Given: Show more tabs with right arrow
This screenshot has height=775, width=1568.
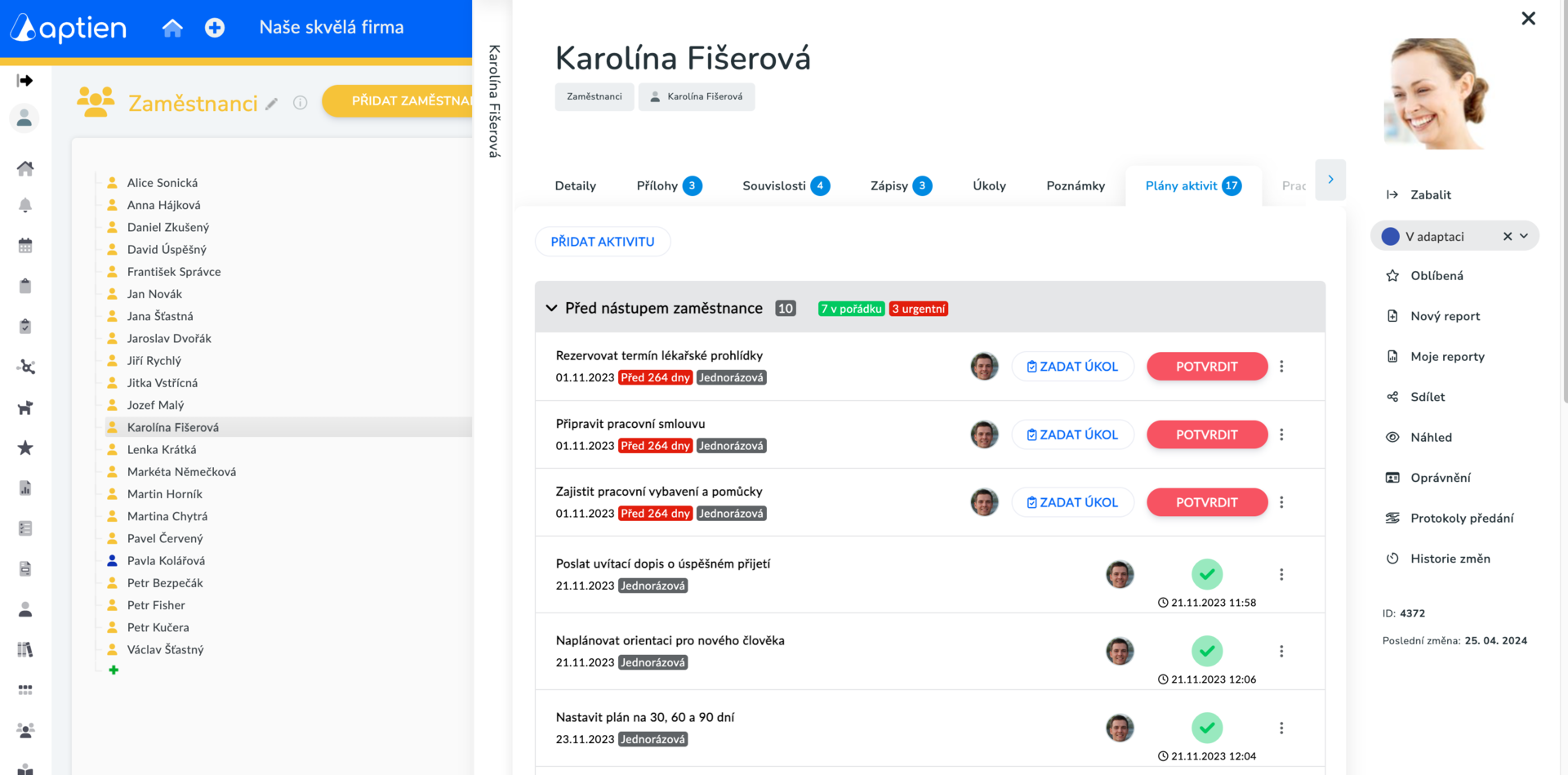Looking at the screenshot, I should [x=1330, y=180].
